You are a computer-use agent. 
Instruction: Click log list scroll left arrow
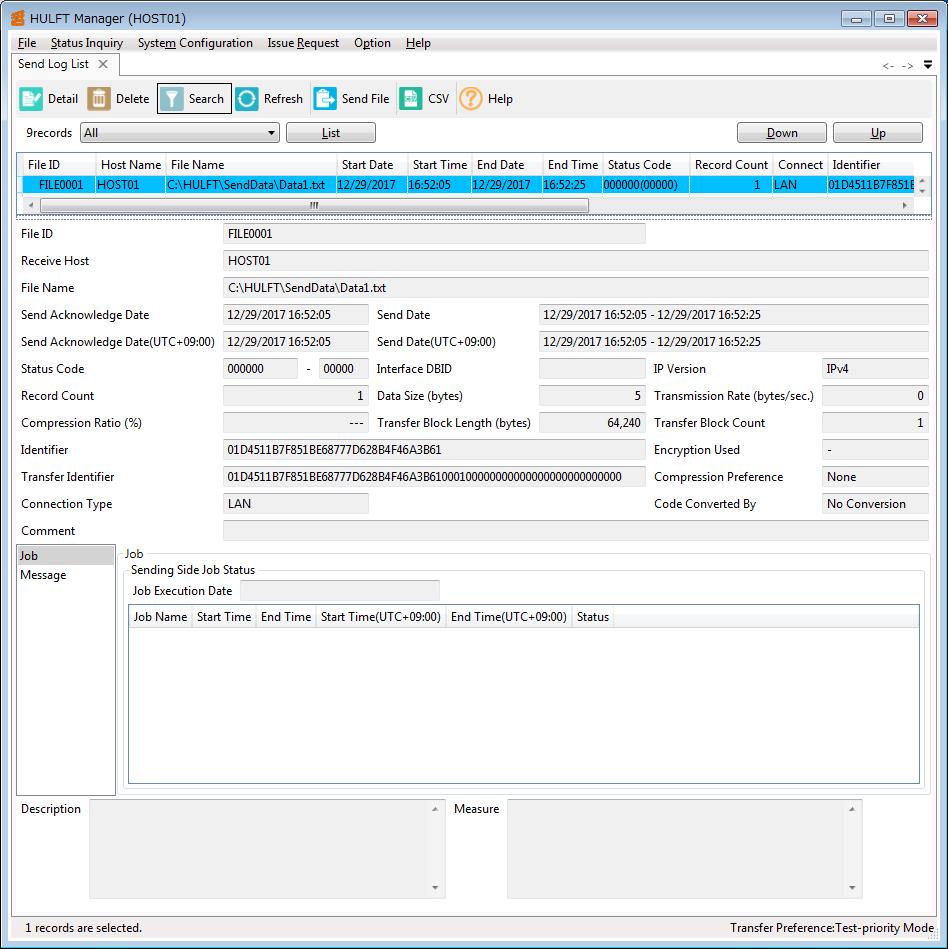(x=31, y=206)
